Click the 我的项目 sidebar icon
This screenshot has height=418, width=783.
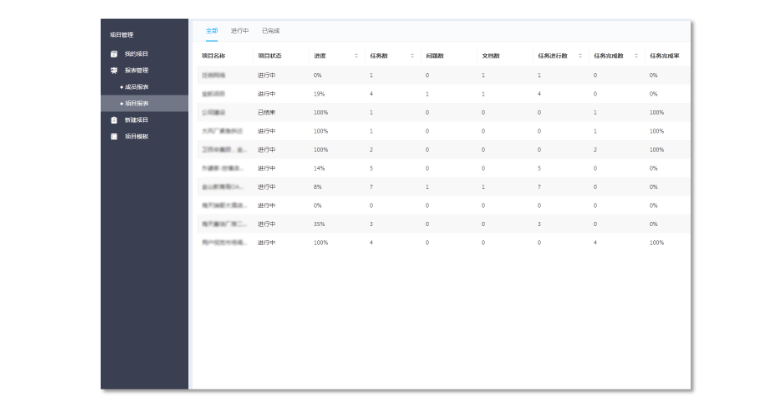[x=114, y=53]
